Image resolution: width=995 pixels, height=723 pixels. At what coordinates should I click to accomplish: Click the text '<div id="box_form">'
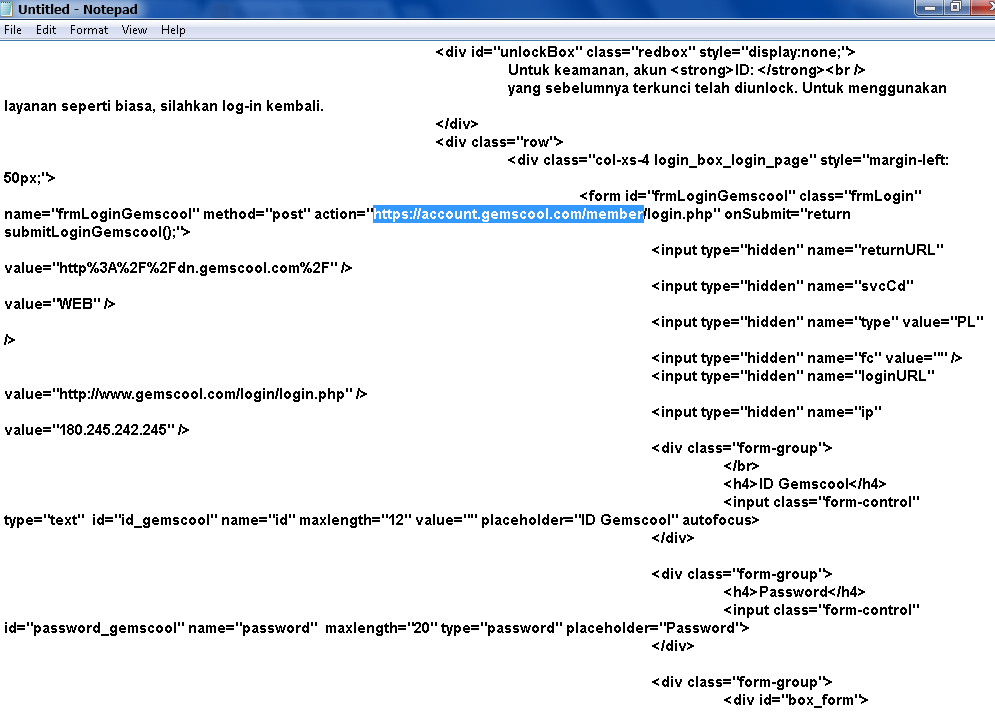[796, 700]
